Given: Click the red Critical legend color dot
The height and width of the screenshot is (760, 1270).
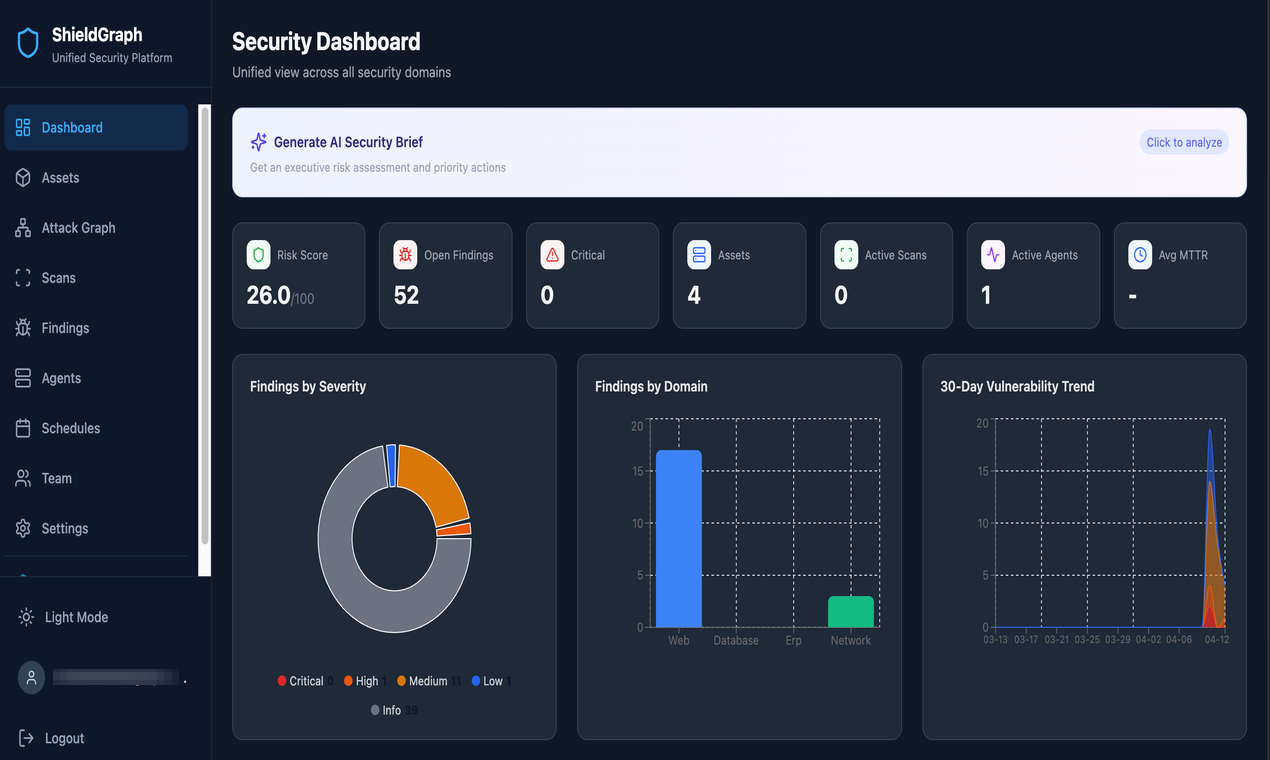Looking at the screenshot, I should click(x=282, y=680).
